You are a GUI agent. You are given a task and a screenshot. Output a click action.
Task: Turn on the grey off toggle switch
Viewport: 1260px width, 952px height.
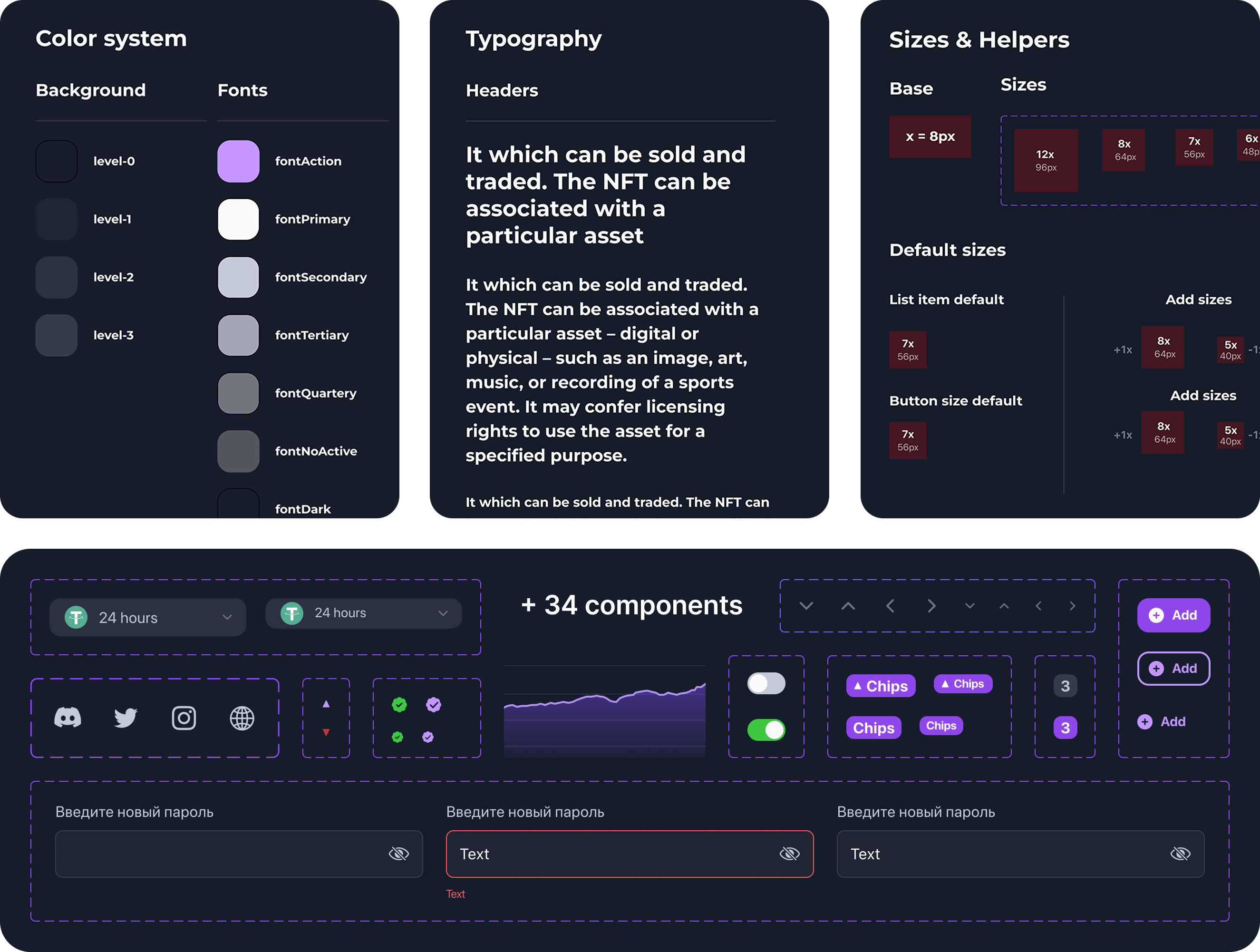tap(766, 683)
